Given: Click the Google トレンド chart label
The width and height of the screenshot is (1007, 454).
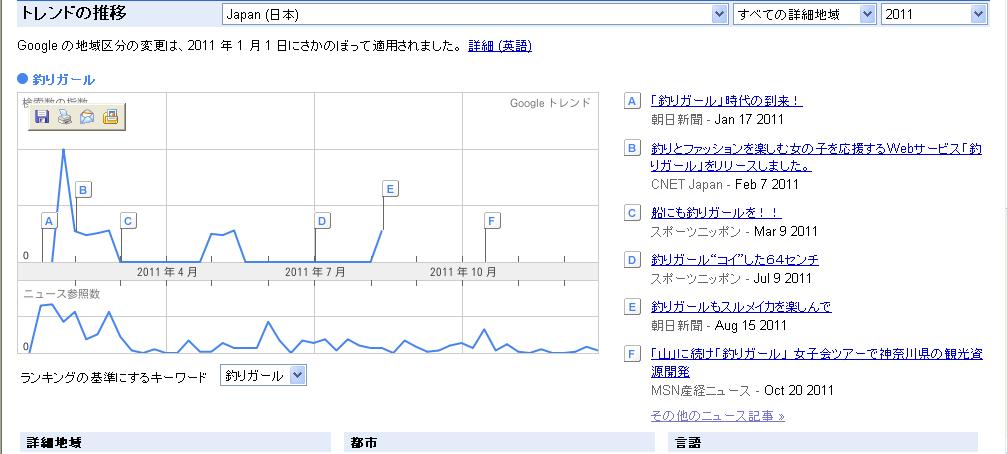Looking at the screenshot, I should 550,103.
